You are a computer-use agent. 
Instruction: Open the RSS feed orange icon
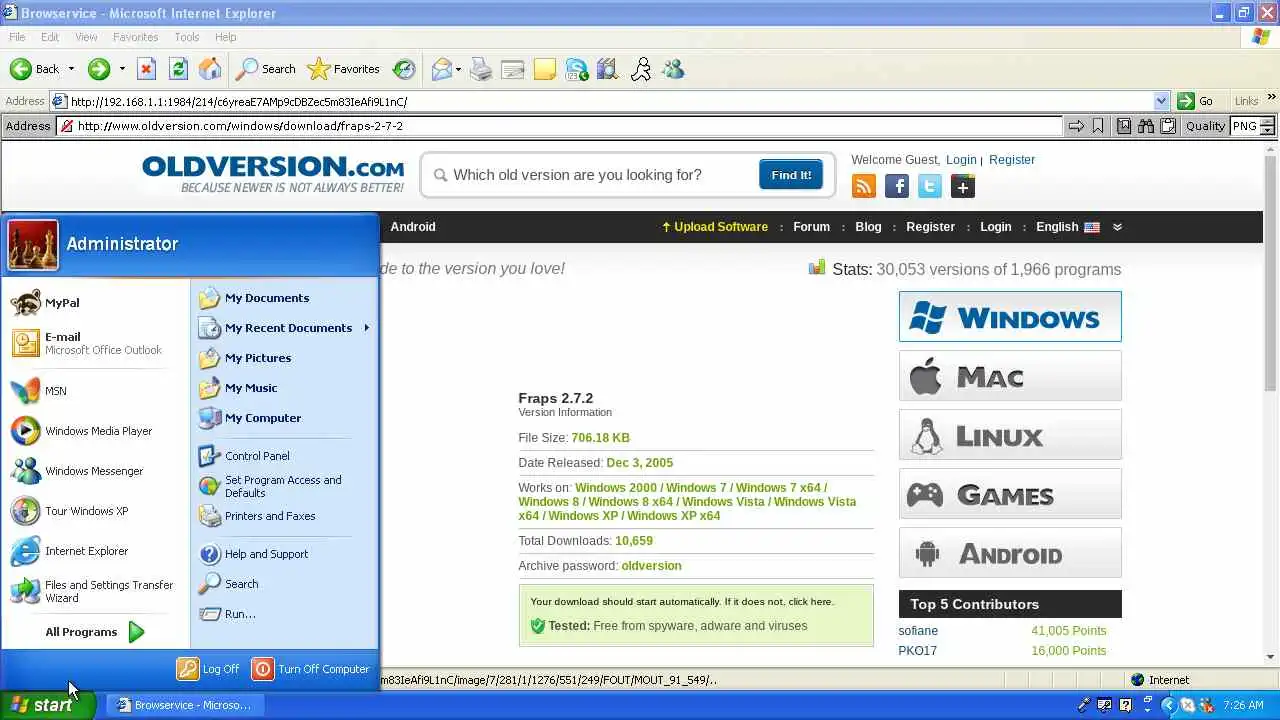[x=864, y=186]
